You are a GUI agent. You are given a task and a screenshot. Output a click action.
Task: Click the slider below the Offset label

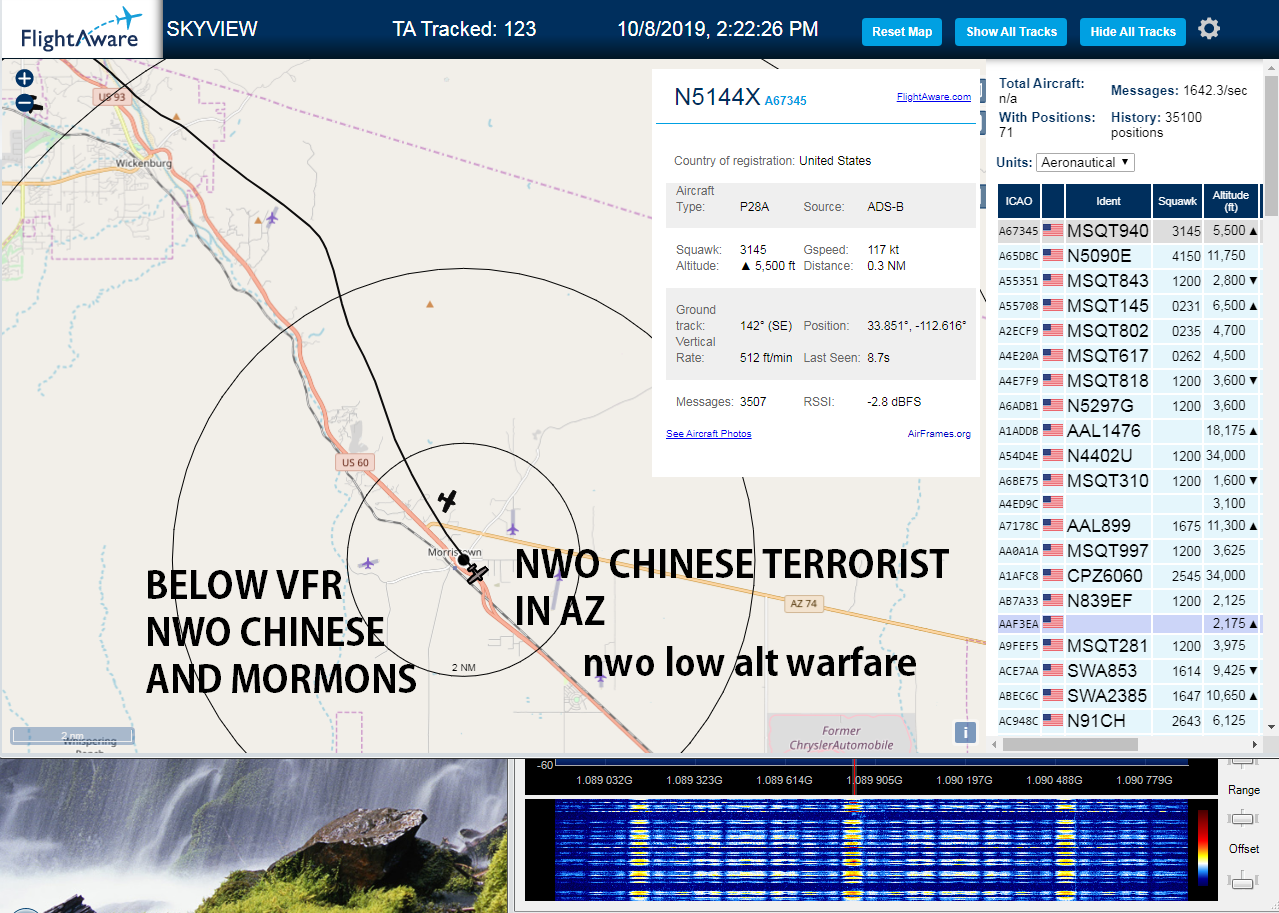tap(1243, 880)
